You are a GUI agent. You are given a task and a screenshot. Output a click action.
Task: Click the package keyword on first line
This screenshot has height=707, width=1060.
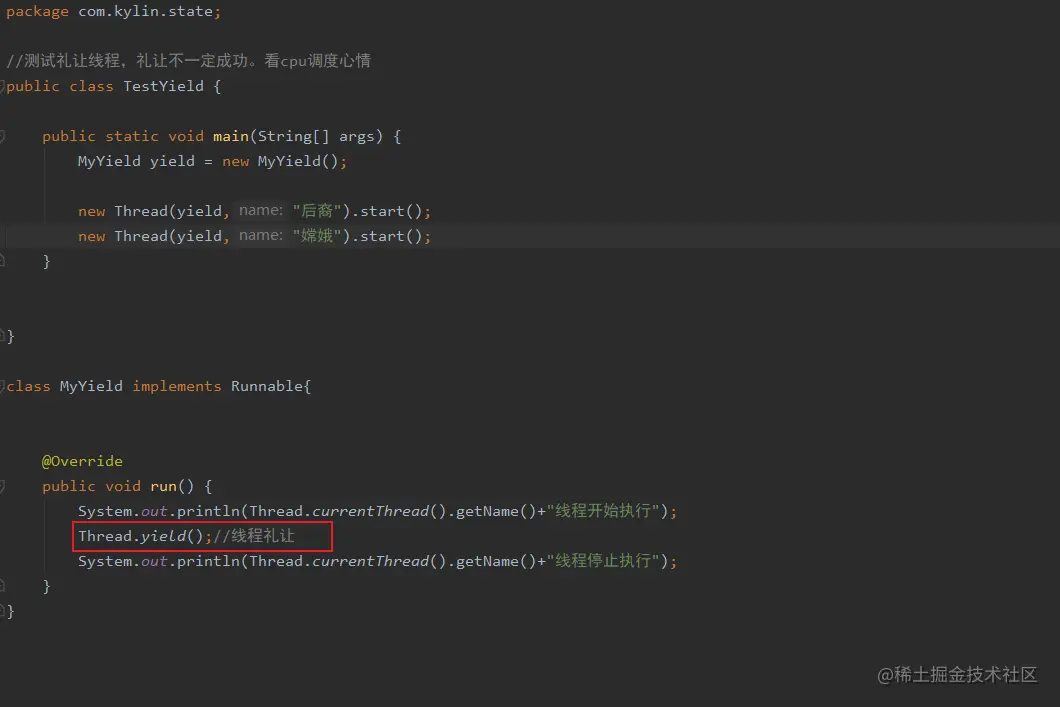point(37,11)
